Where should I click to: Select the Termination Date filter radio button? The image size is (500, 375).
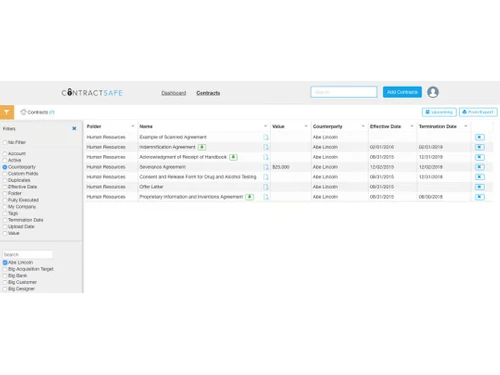pos(5,220)
